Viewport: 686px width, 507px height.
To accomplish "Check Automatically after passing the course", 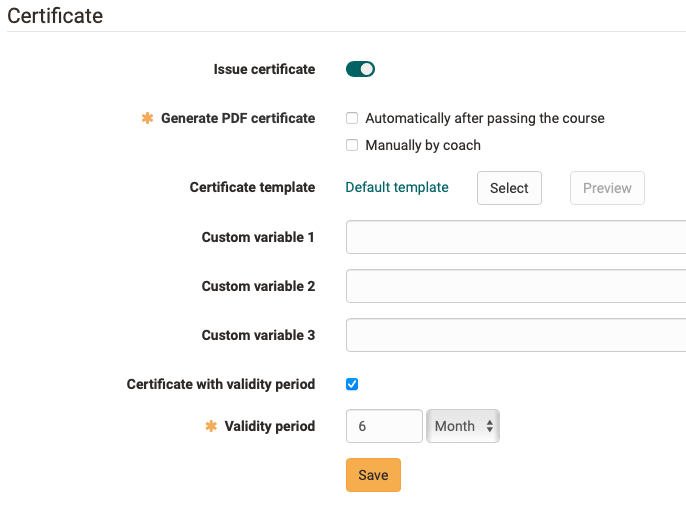I will click(352, 118).
